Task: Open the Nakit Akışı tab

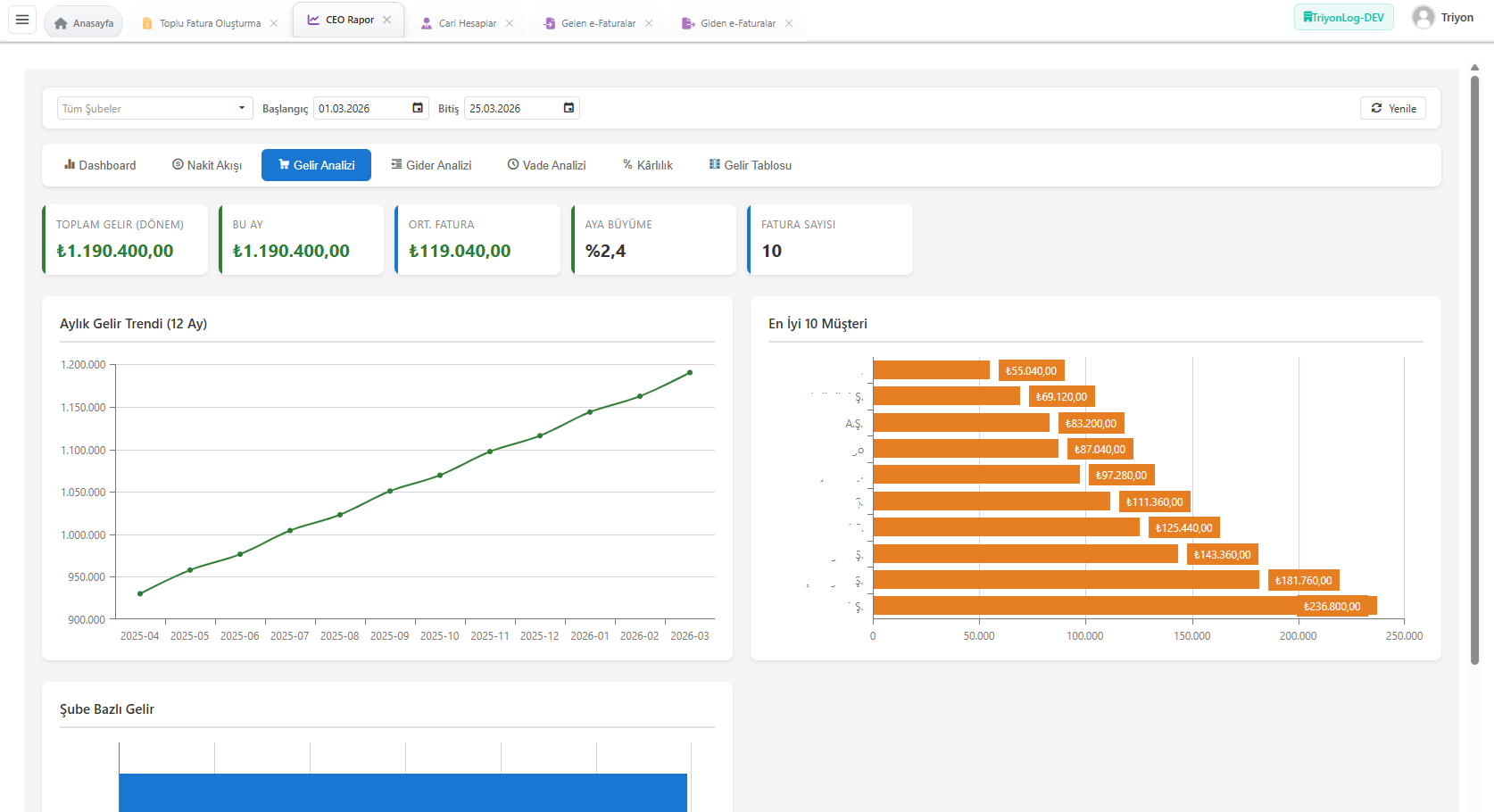Action: click(207, 165)
